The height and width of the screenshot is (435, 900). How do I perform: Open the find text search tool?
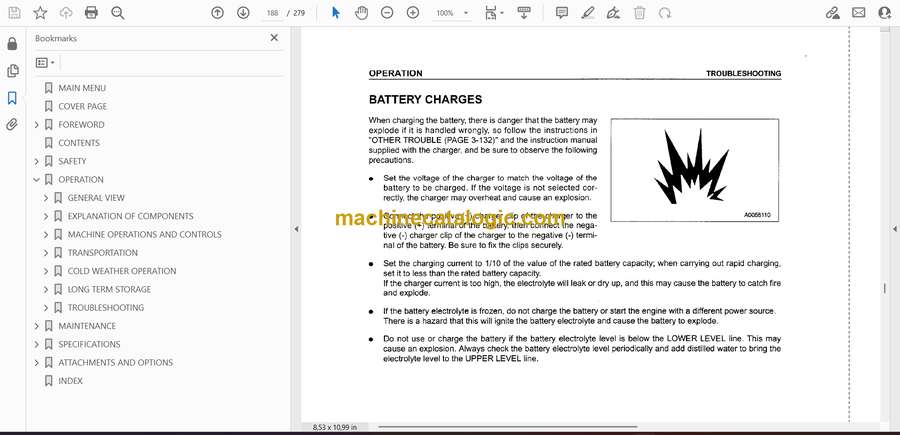(118, 13)
